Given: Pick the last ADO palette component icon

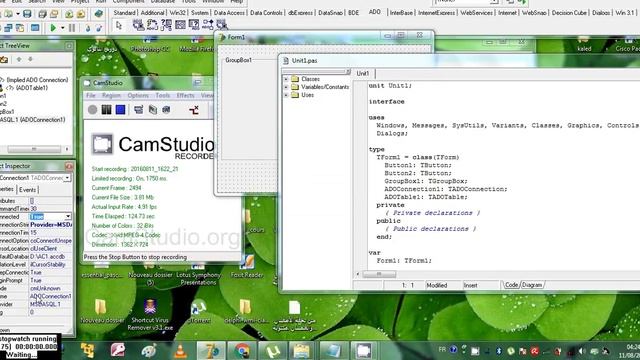Looking at the screenshot, I should point(222,25).
